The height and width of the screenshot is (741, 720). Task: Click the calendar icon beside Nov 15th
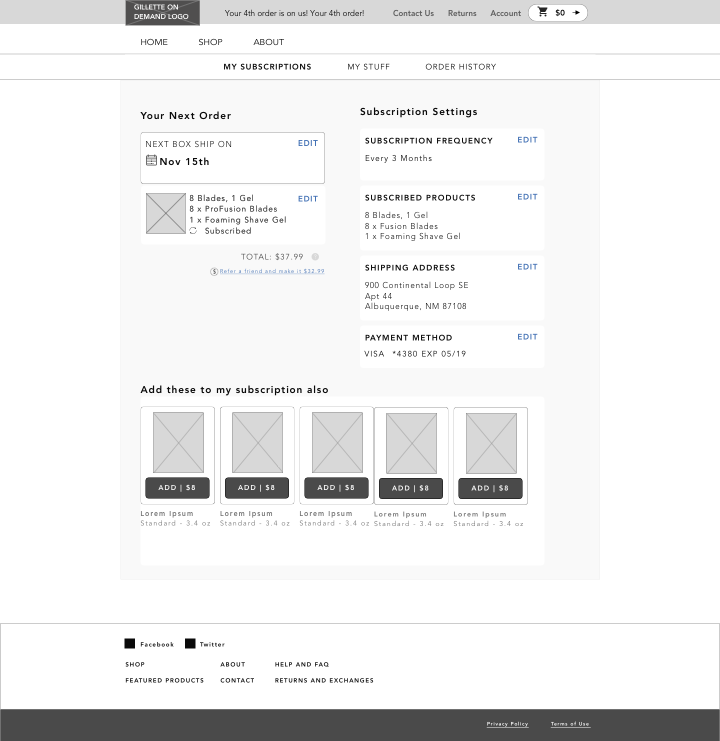pyautogui.click(x=151, y=161)
